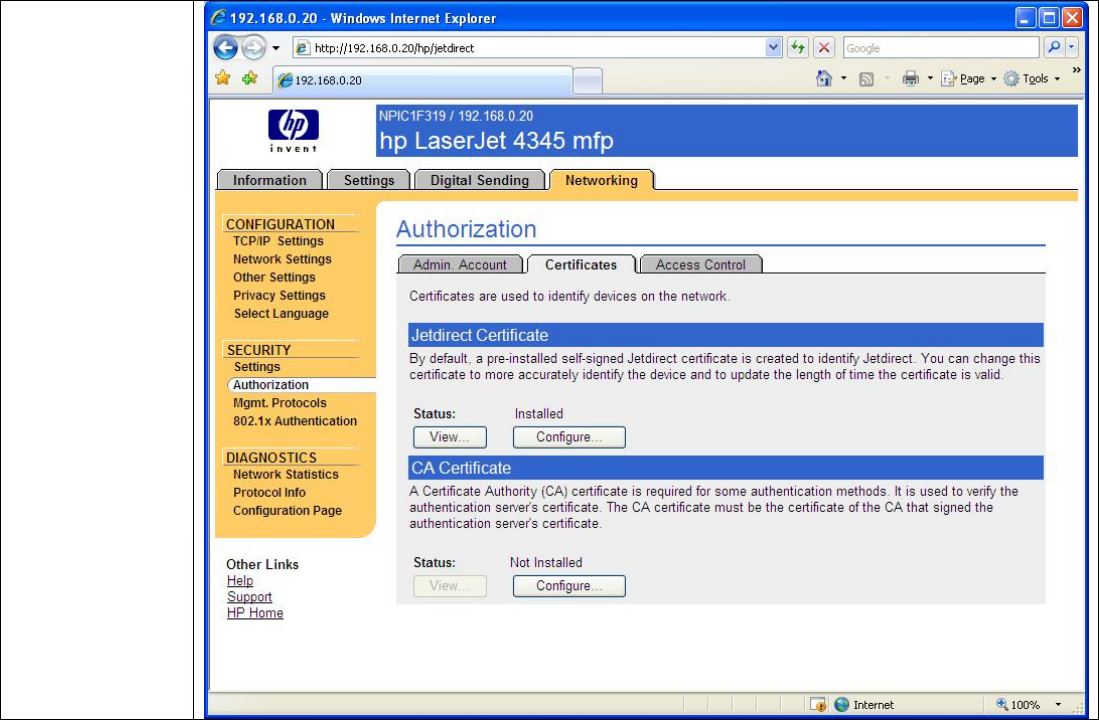Click the status bar security icon

tap(818, 705)
